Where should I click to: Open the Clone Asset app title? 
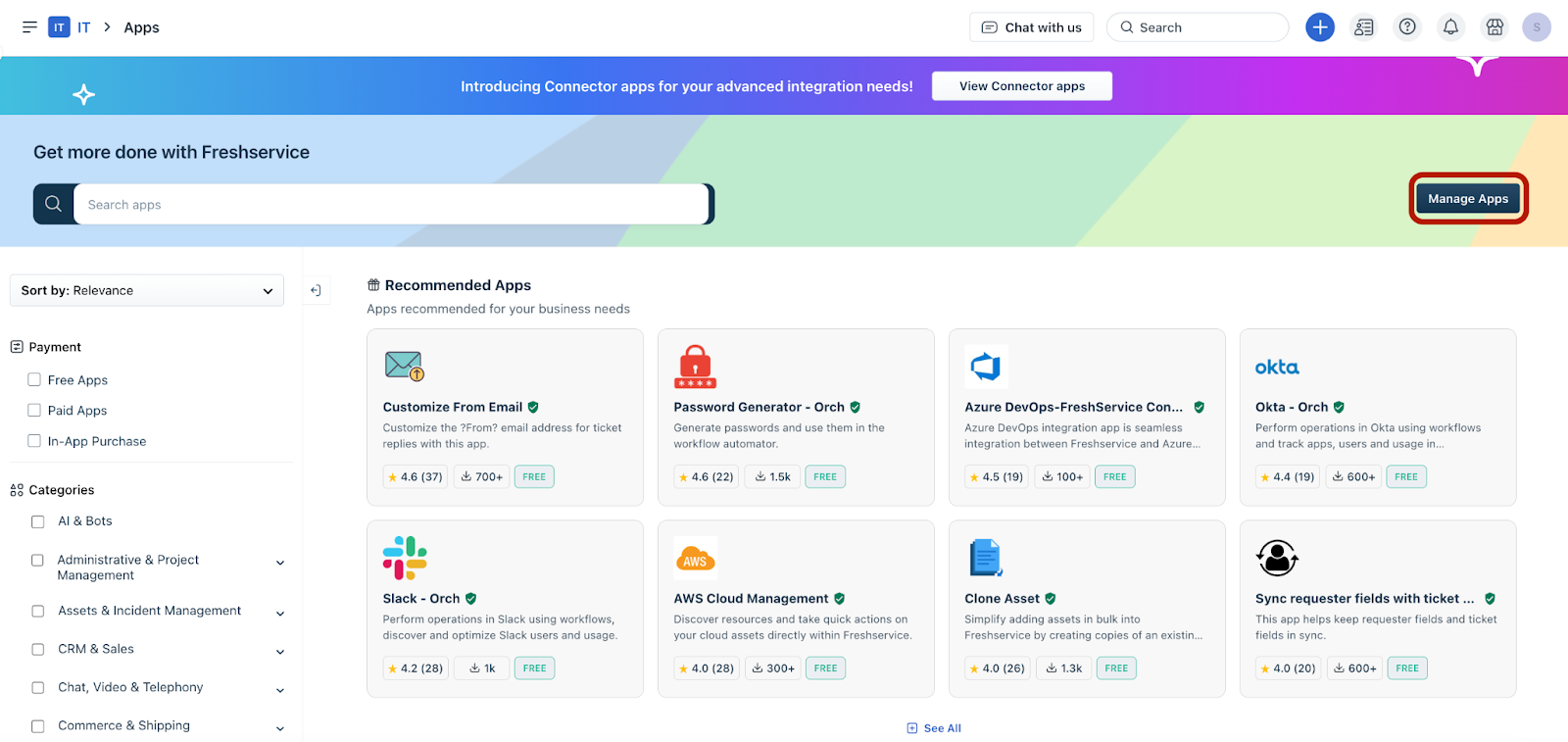click(1002, 598)
